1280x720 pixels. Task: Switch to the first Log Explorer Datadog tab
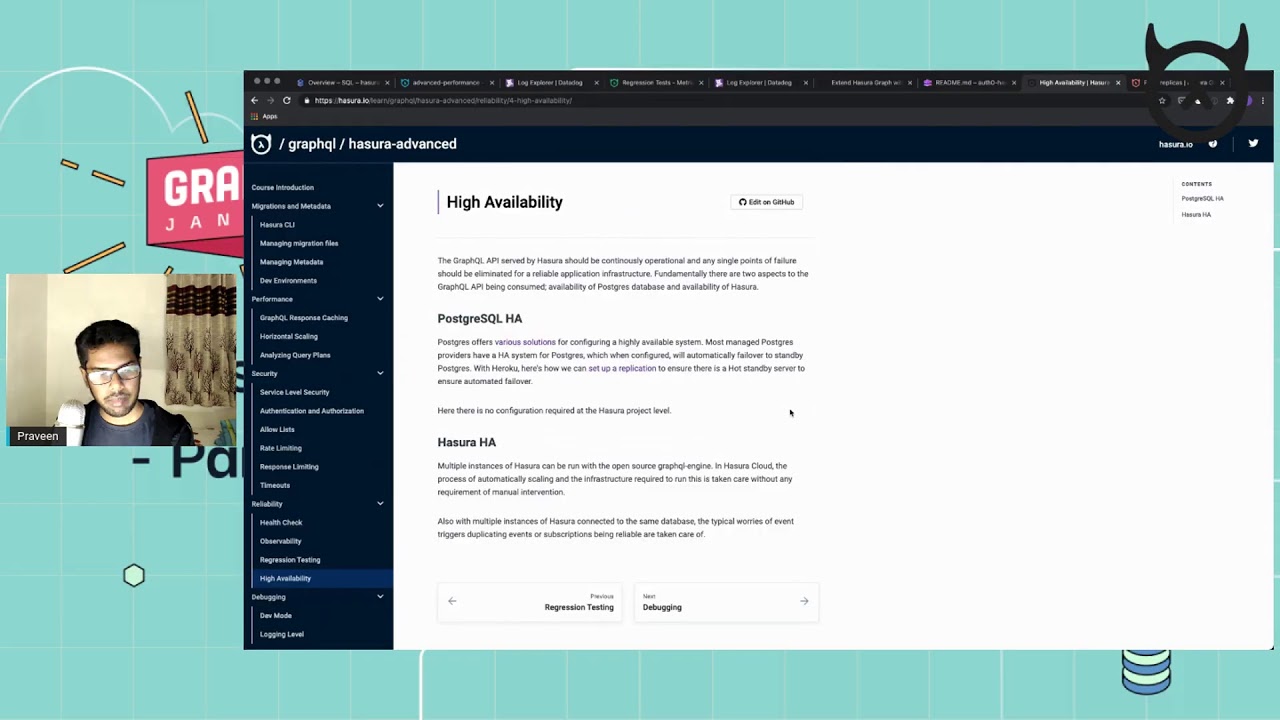550,82
